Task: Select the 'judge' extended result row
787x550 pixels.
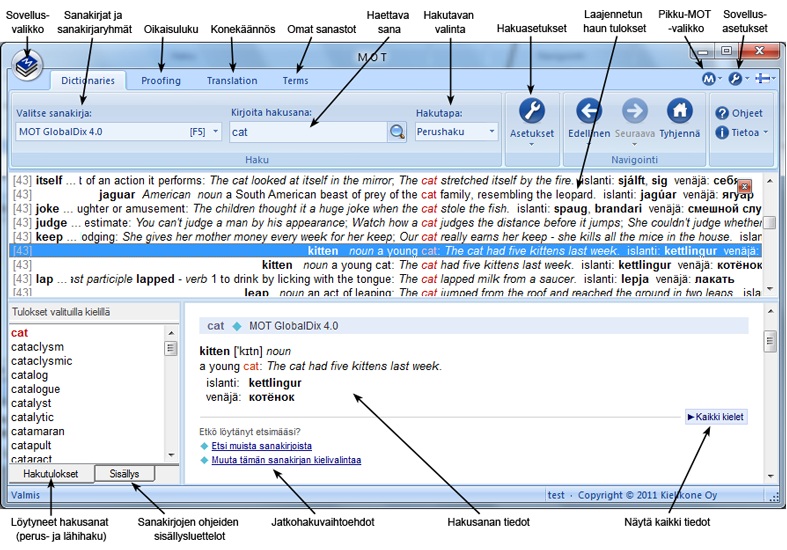Action: click(386, 223)
